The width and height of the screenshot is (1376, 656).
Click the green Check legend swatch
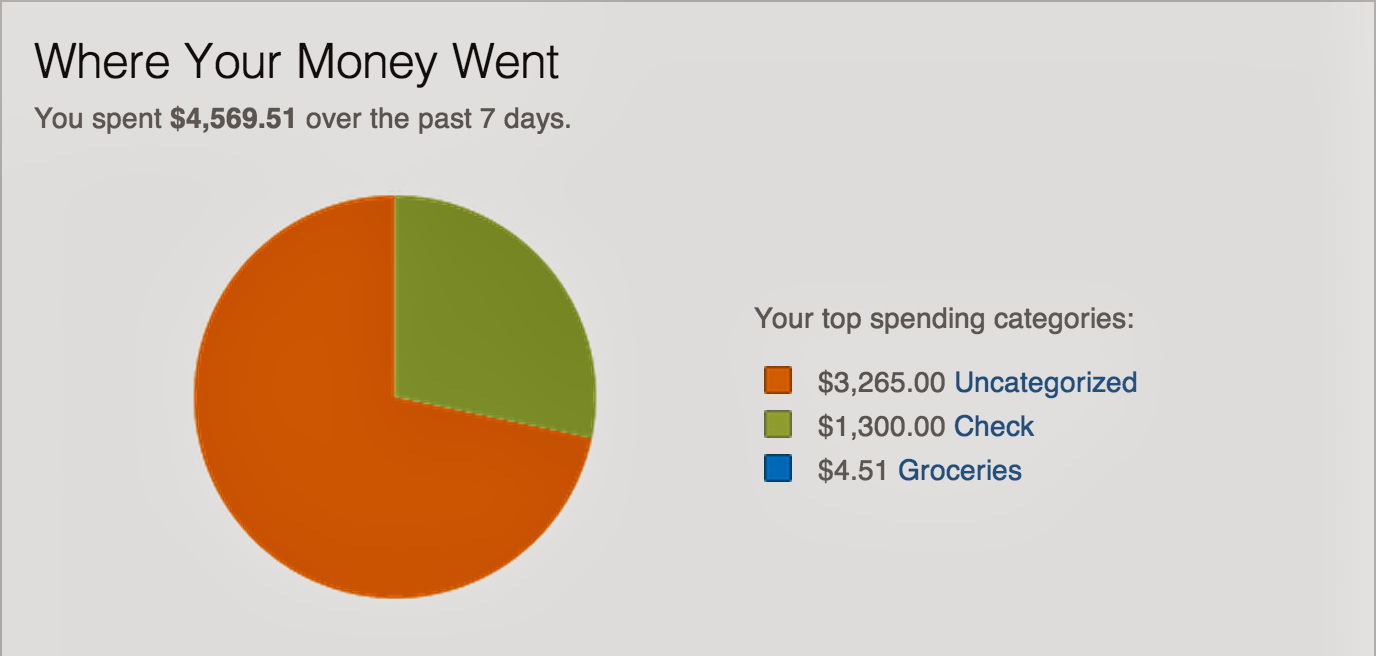point(778,425)
